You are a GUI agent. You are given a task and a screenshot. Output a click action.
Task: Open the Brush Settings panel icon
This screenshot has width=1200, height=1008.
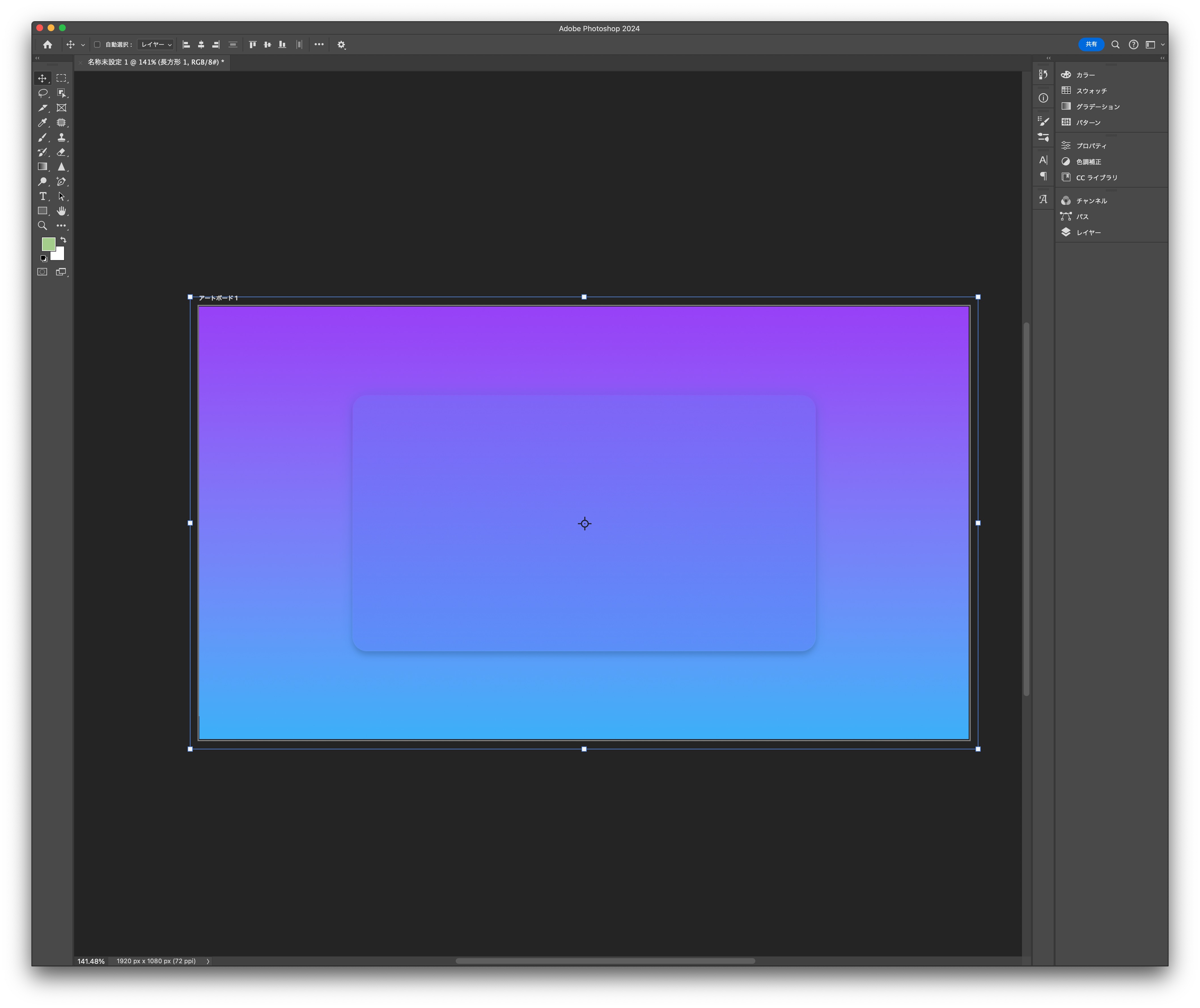pos(1043,121)
